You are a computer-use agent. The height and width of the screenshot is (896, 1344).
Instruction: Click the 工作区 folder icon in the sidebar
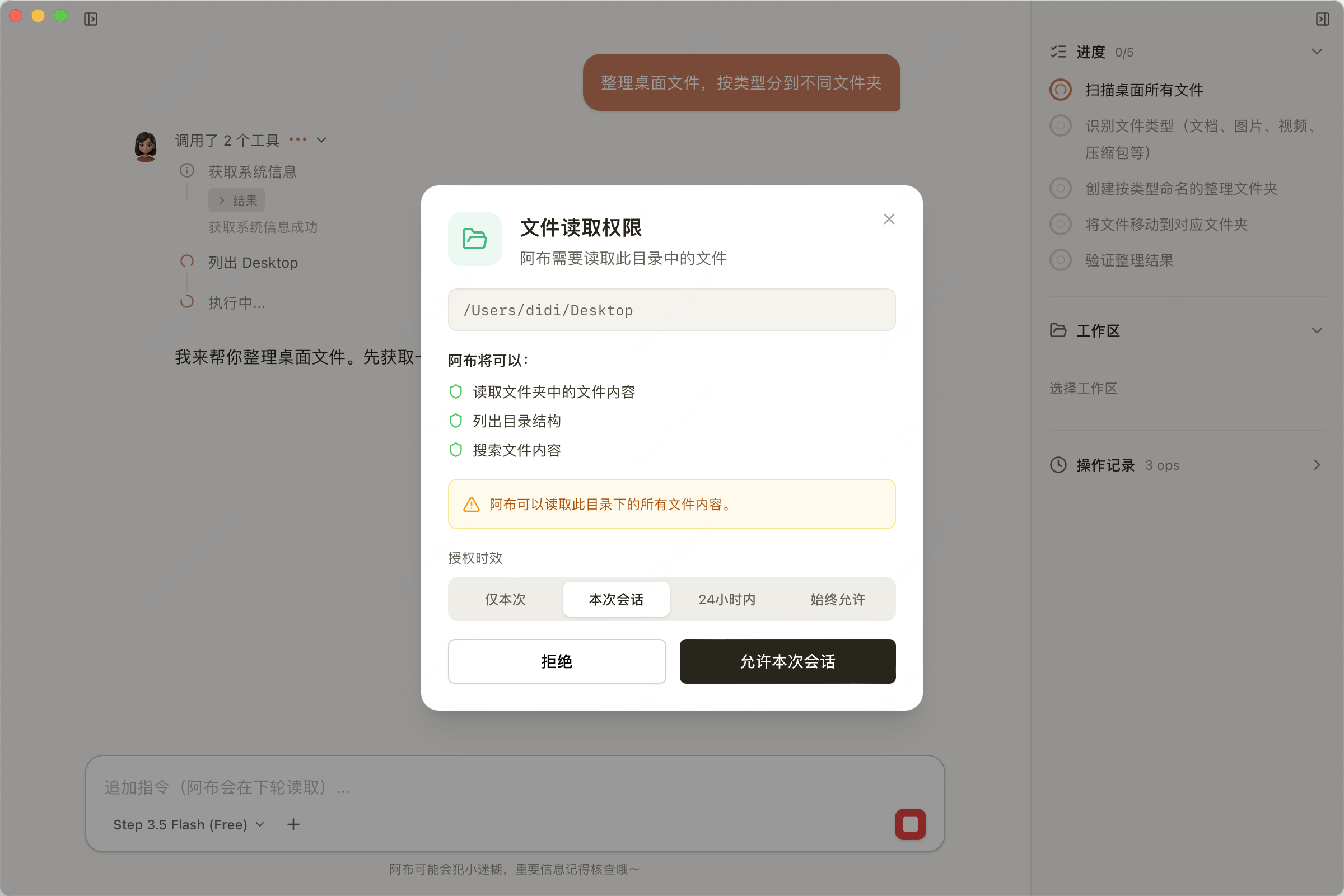coord(1059,330)
